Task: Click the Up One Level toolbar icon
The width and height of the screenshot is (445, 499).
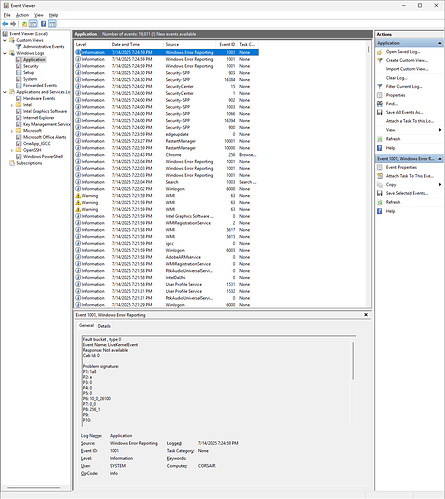Action: [24, 24]
